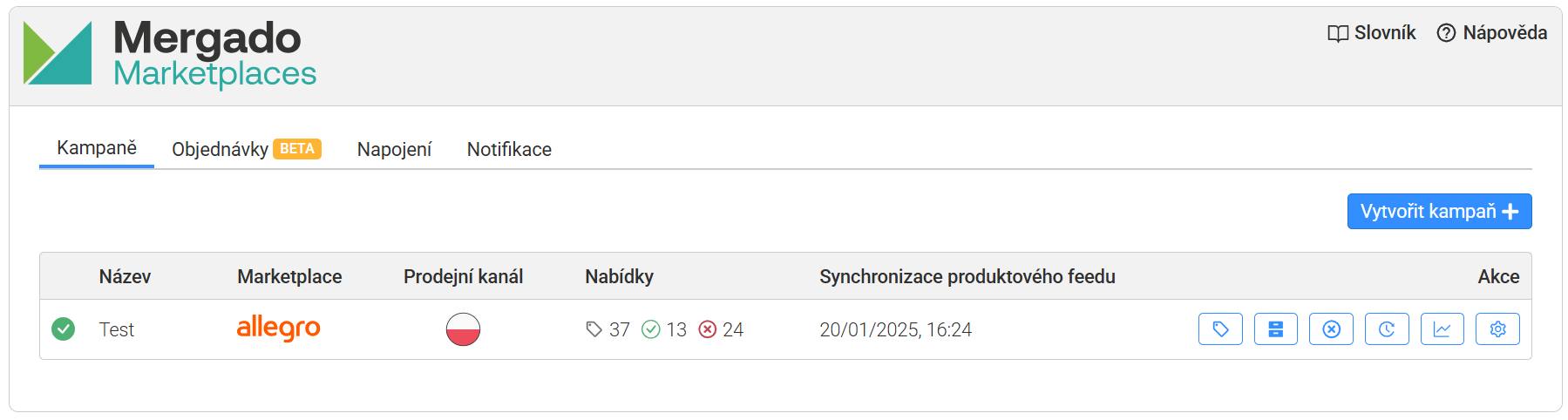
Task: Click the Poland flag sales channel icon
Action: 463,329
